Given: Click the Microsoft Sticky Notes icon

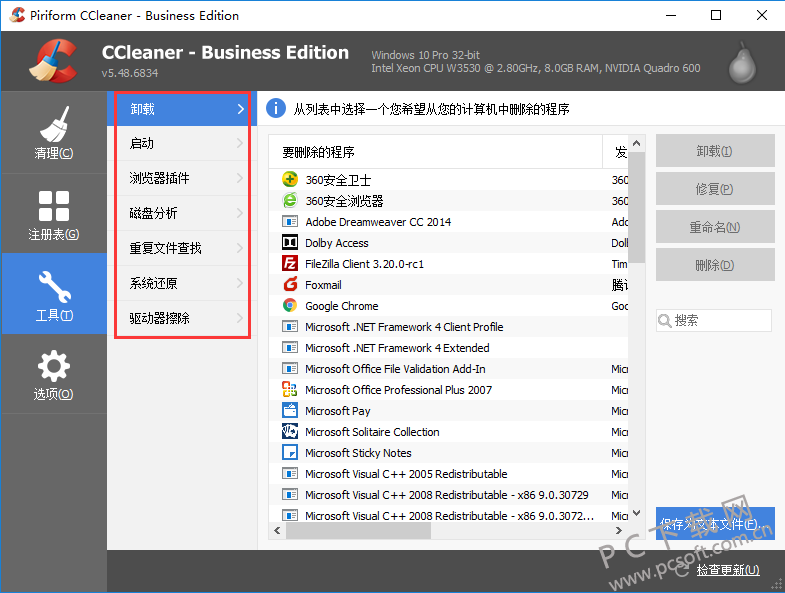Looking at the screenshot, I should (290, 453).
